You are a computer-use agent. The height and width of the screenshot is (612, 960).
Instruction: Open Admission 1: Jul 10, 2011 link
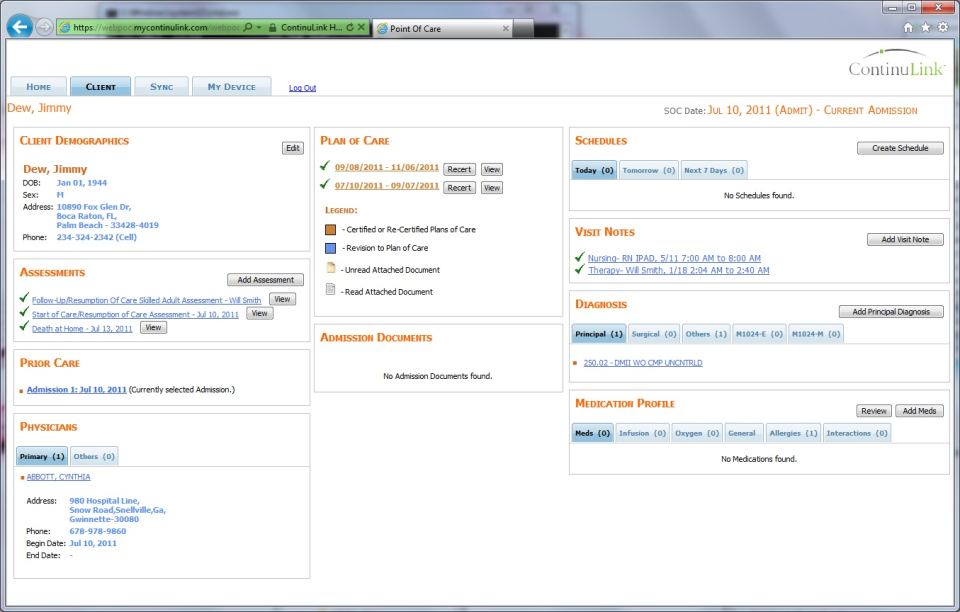77,390
